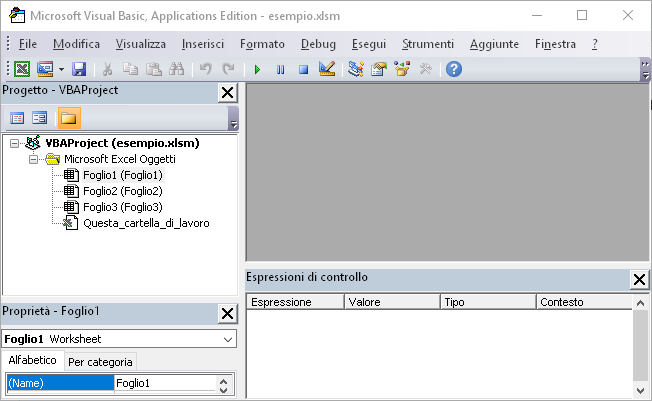
Task: Select Foglio3 (Foglio3) in project tree
Action: (x=123, y=207)
